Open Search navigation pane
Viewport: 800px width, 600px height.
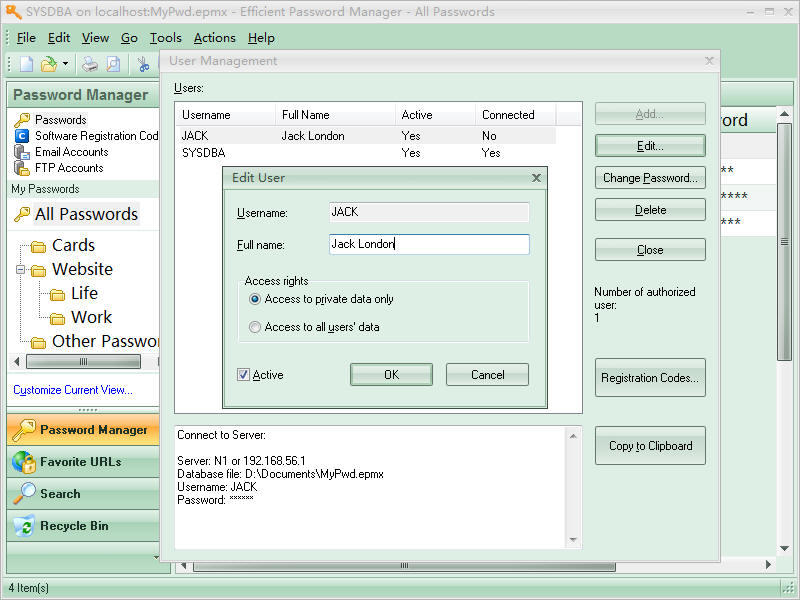click(83, 494)
